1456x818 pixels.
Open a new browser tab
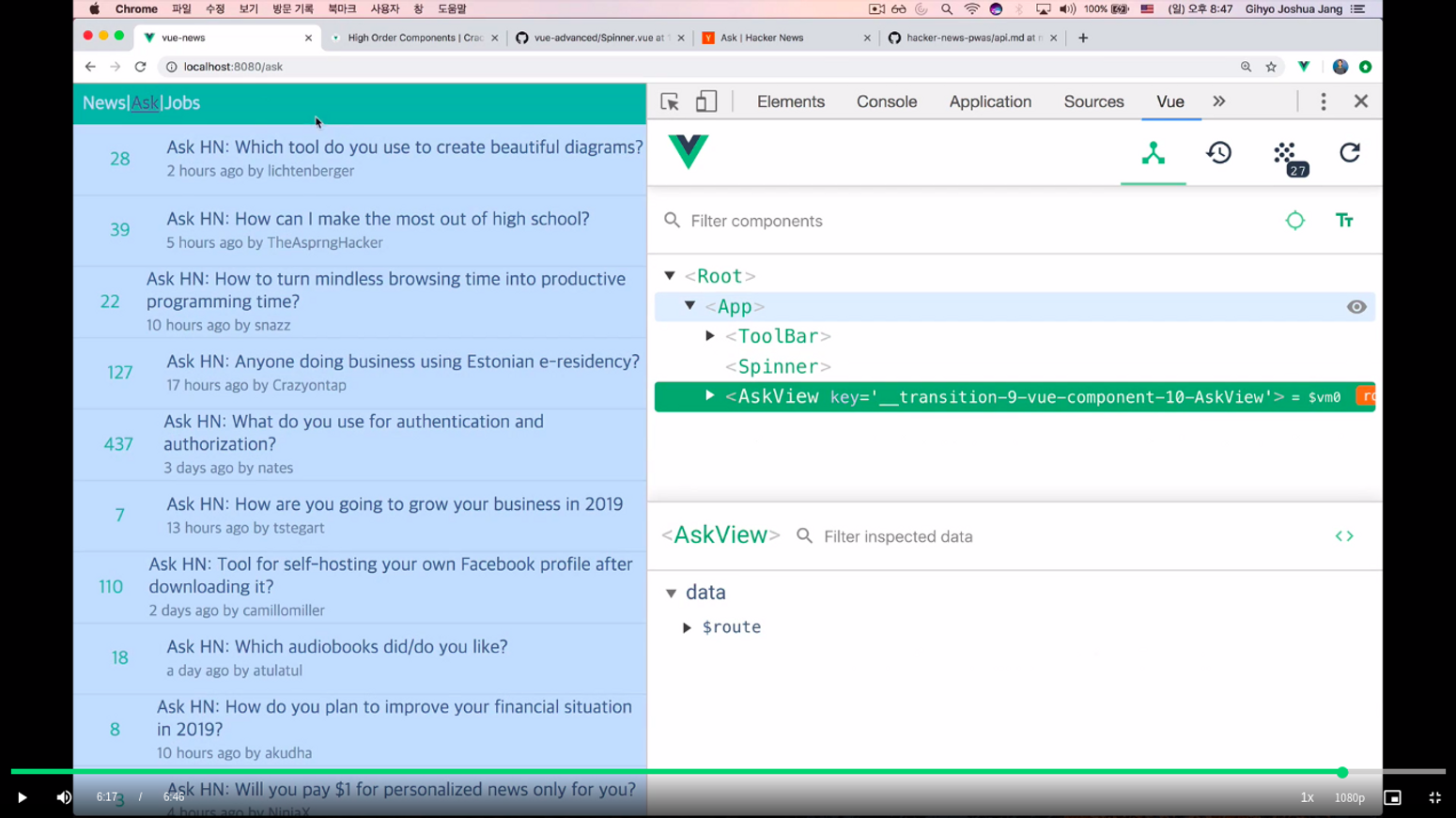coord(1083,38)
